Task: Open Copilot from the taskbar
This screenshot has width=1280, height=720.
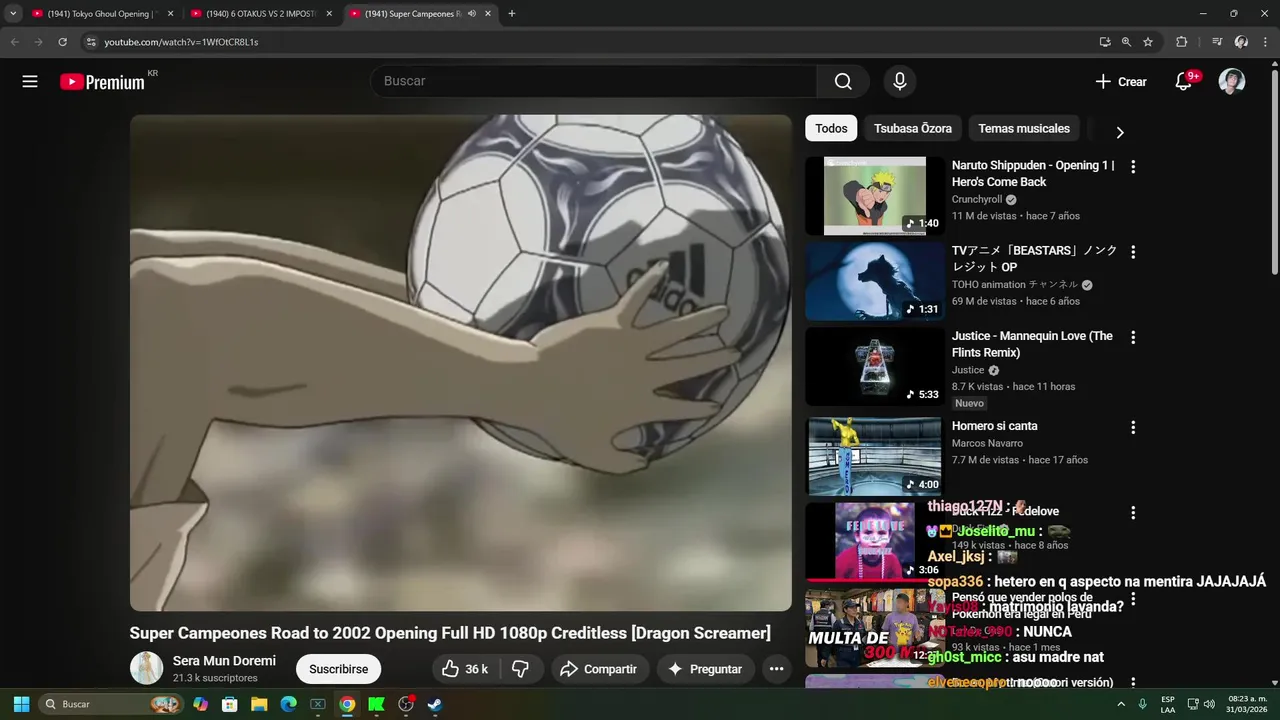Action: pyautogui.click(x=201, y=704)
